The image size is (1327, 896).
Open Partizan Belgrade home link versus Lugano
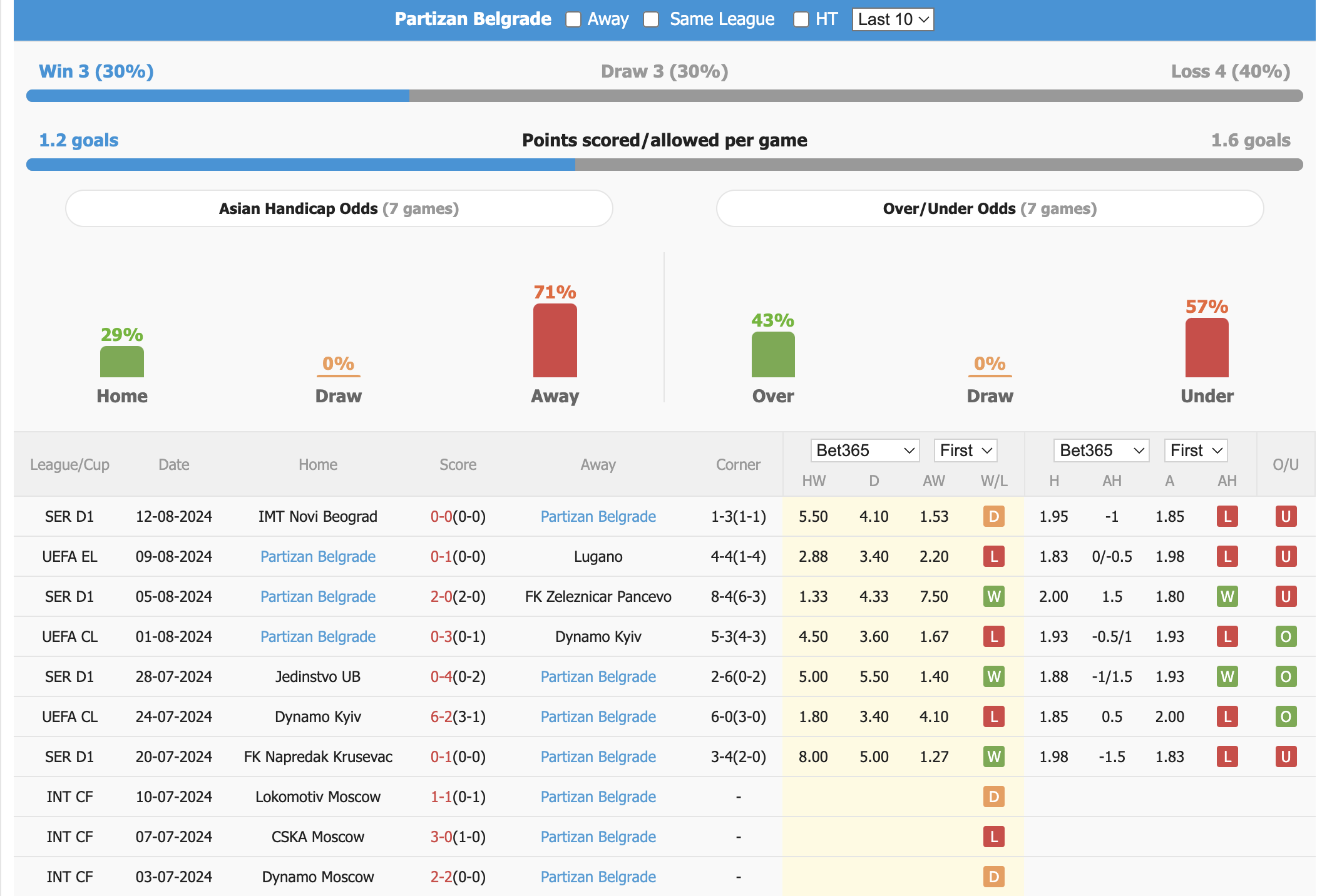tap(318, 556)
